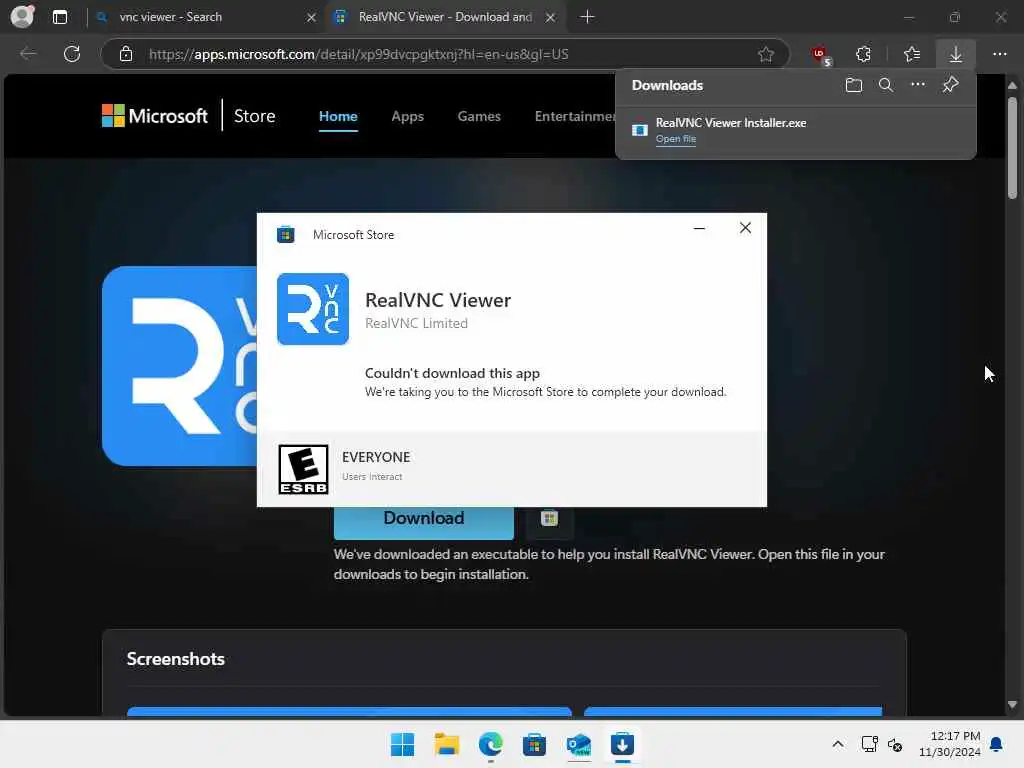Open the notifications bell icon
The height and width of the screenshot is (768, 1024).
click(996, 744)
